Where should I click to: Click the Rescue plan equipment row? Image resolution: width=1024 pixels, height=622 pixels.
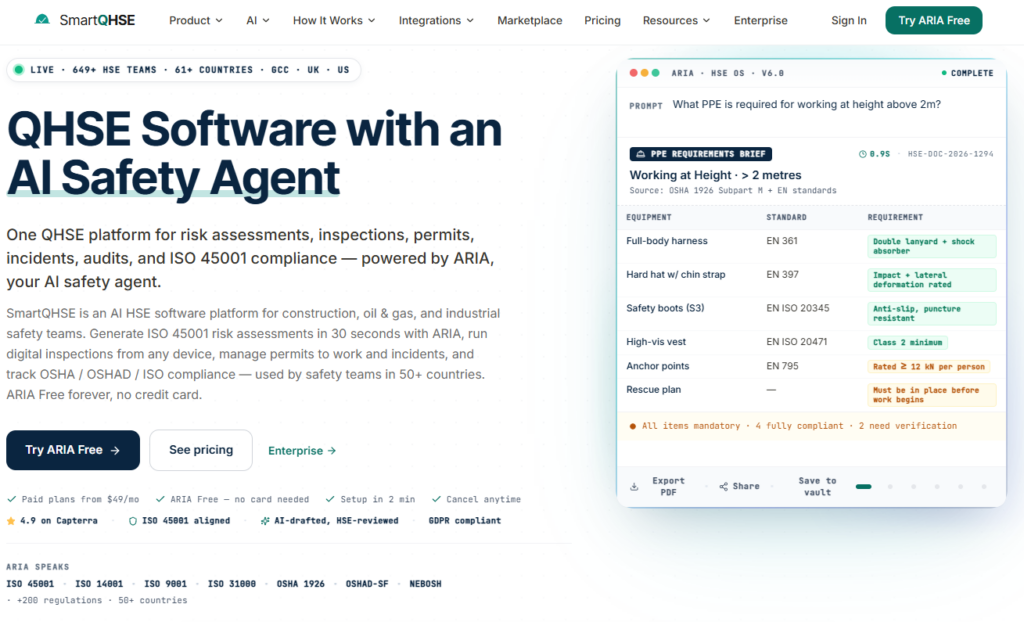click(x=811, y=395)
